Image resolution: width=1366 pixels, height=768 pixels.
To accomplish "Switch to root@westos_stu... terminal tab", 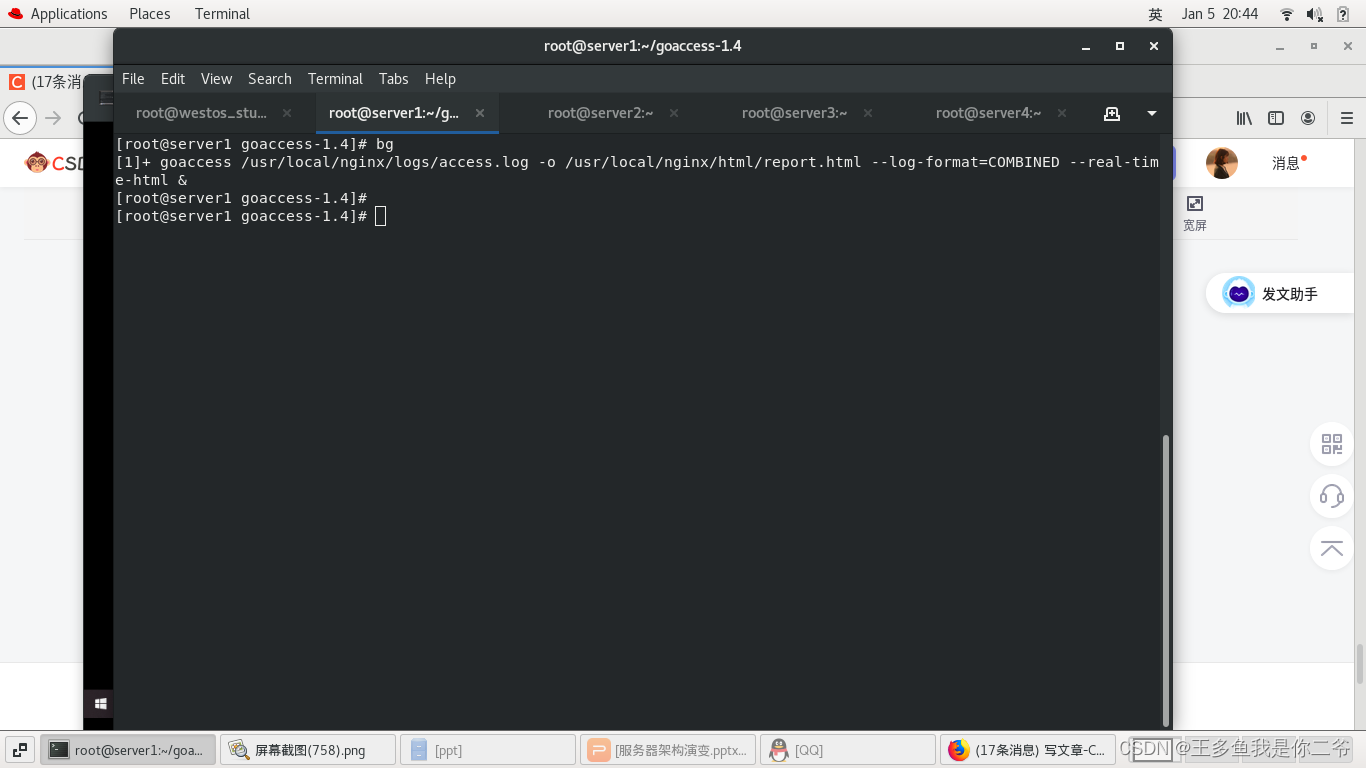I will tap(201, 113).
